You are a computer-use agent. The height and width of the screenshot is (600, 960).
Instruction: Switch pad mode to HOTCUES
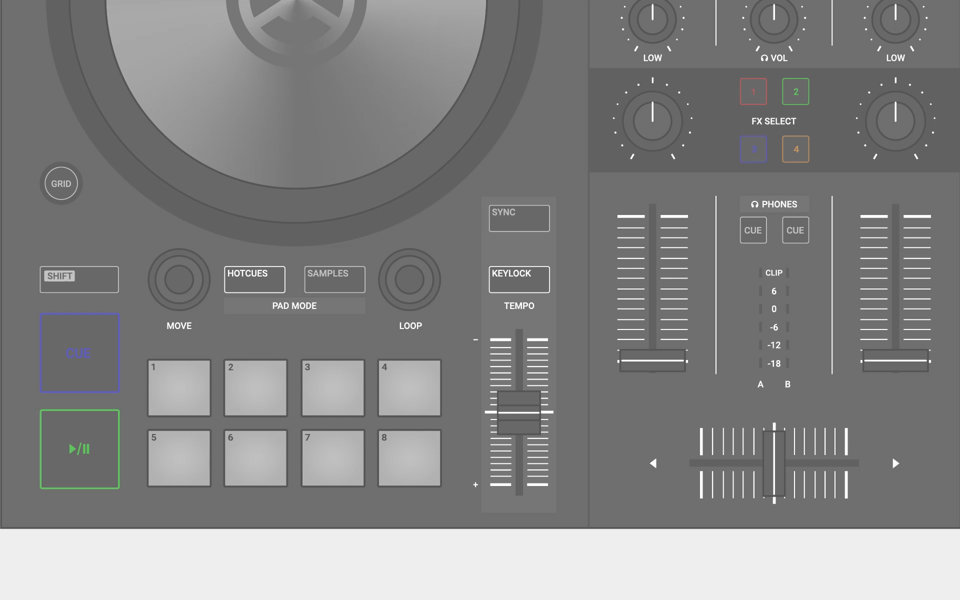pos(254,280)
